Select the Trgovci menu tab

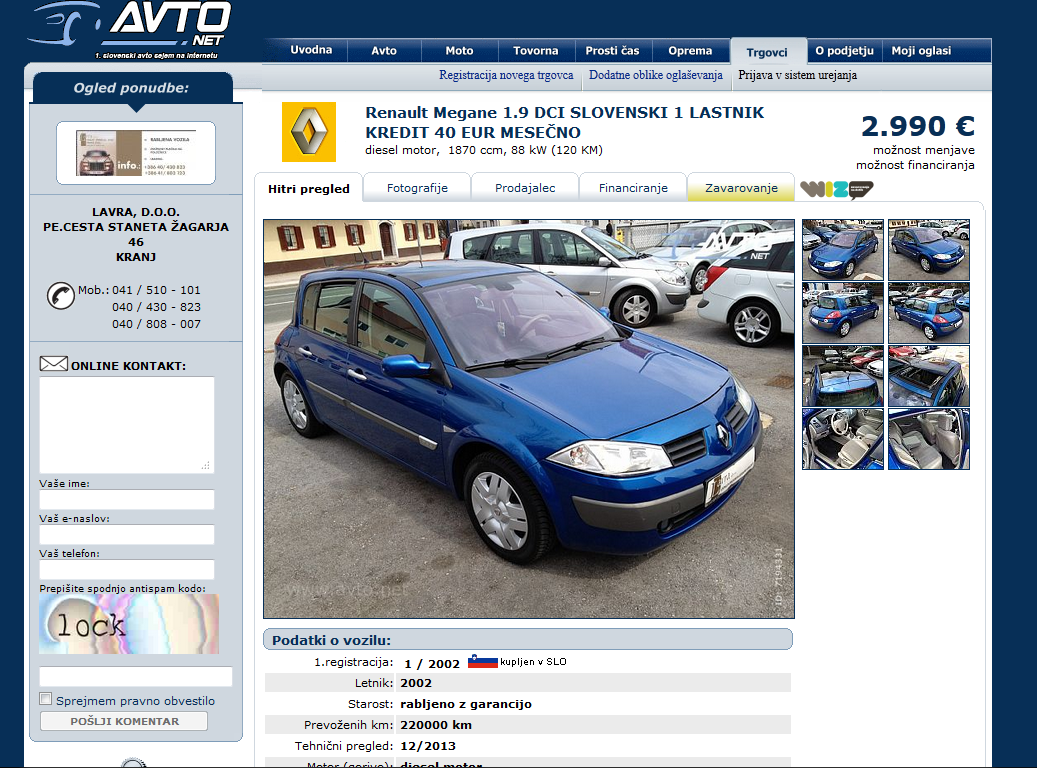(x=767, y=52)
